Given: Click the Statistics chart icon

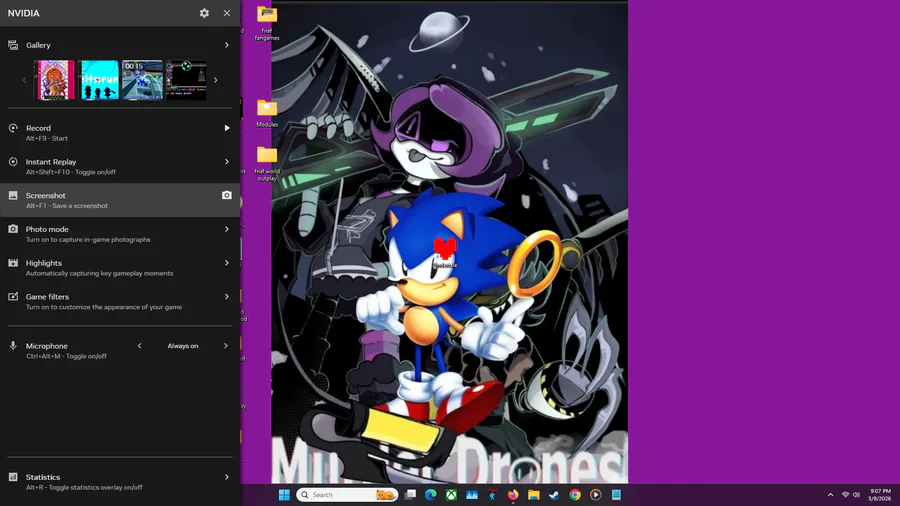Looking at the screenshot, I should pyautogui.click(x=13, y=477).
